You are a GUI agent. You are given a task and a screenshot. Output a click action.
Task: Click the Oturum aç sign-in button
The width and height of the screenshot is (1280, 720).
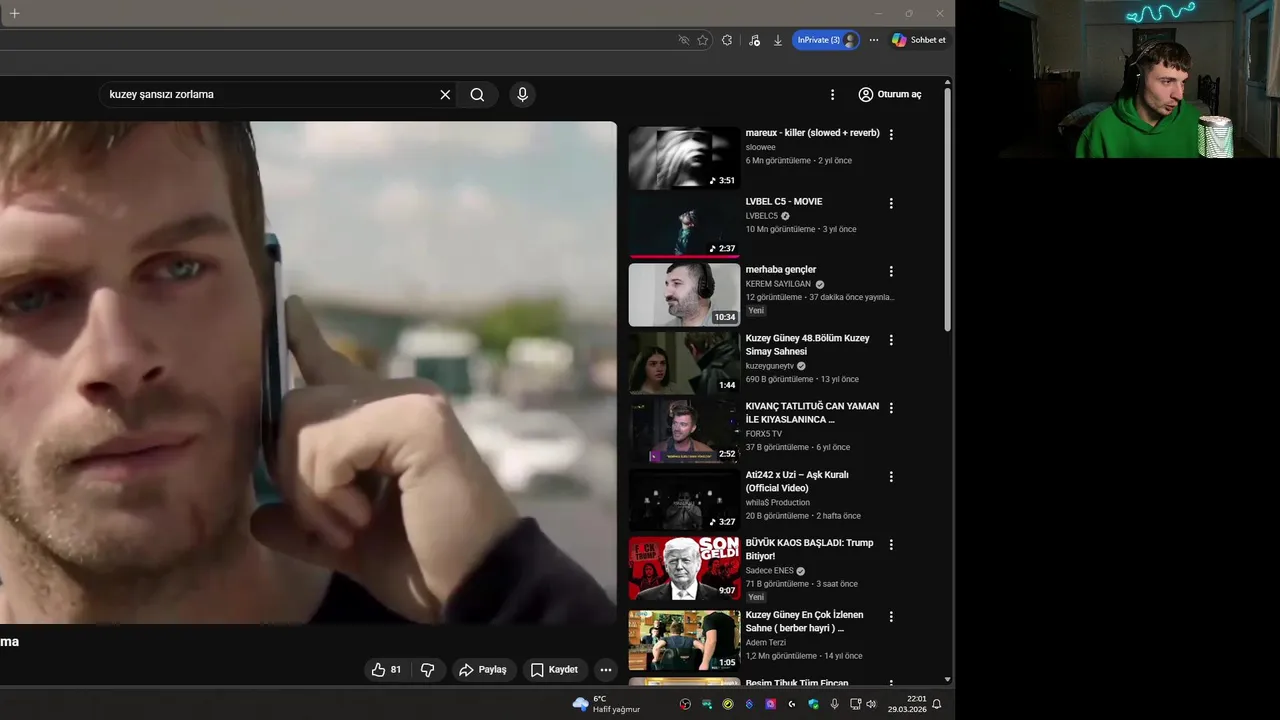click(890, 94)
